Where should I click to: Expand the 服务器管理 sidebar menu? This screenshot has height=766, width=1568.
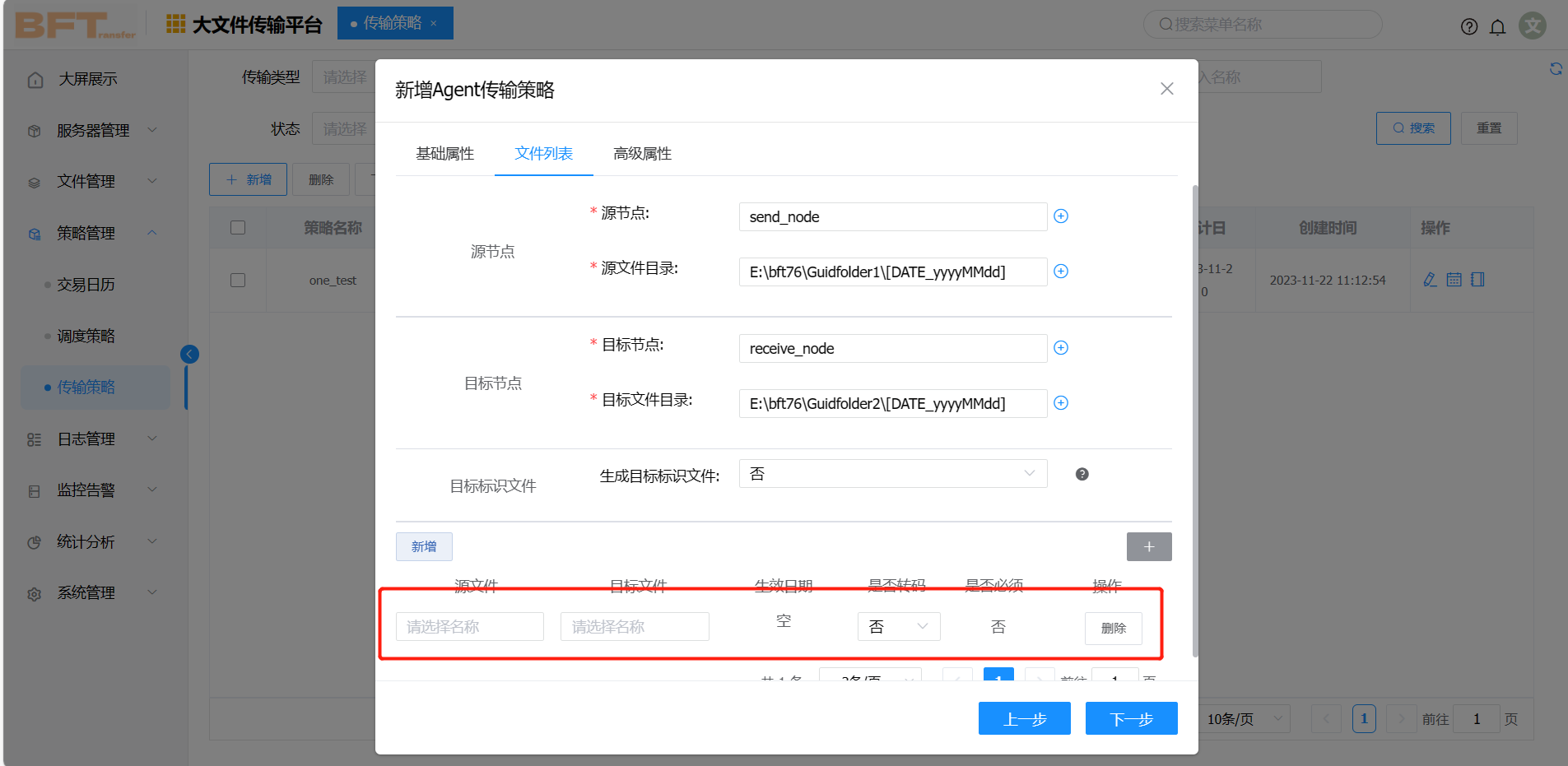(92, 131)
